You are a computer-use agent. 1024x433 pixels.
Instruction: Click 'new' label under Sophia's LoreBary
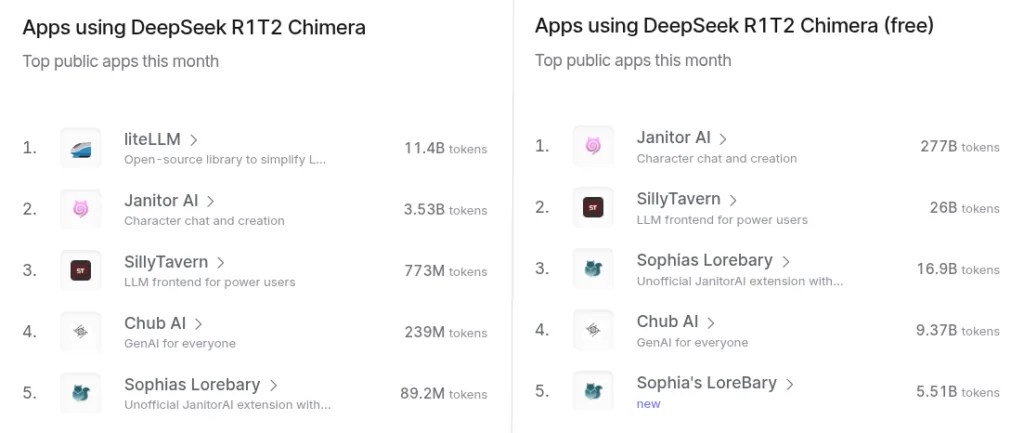coord(648,404)
